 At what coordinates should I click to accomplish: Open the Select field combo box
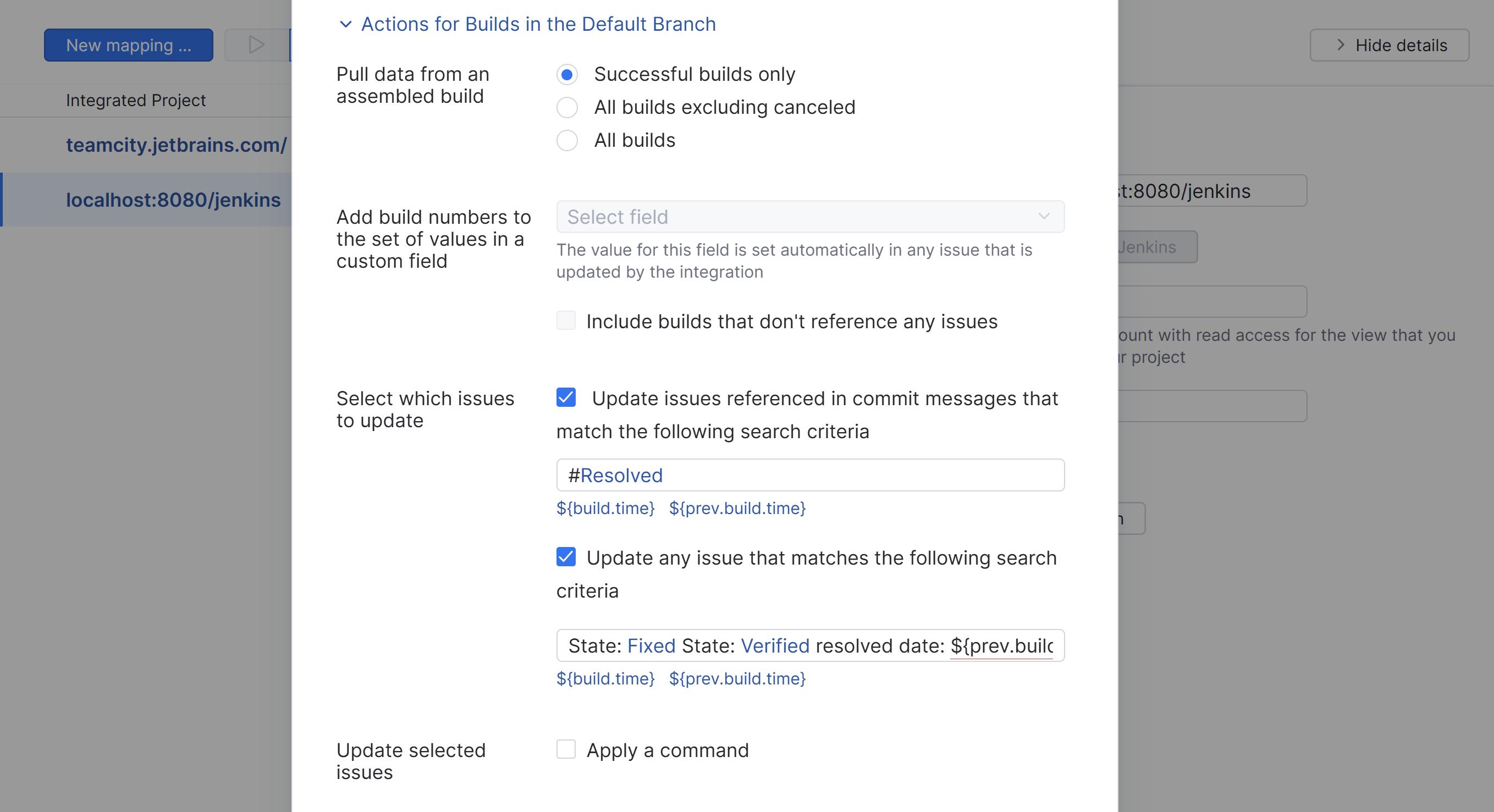pyautogui.click(x=809, y=217)
